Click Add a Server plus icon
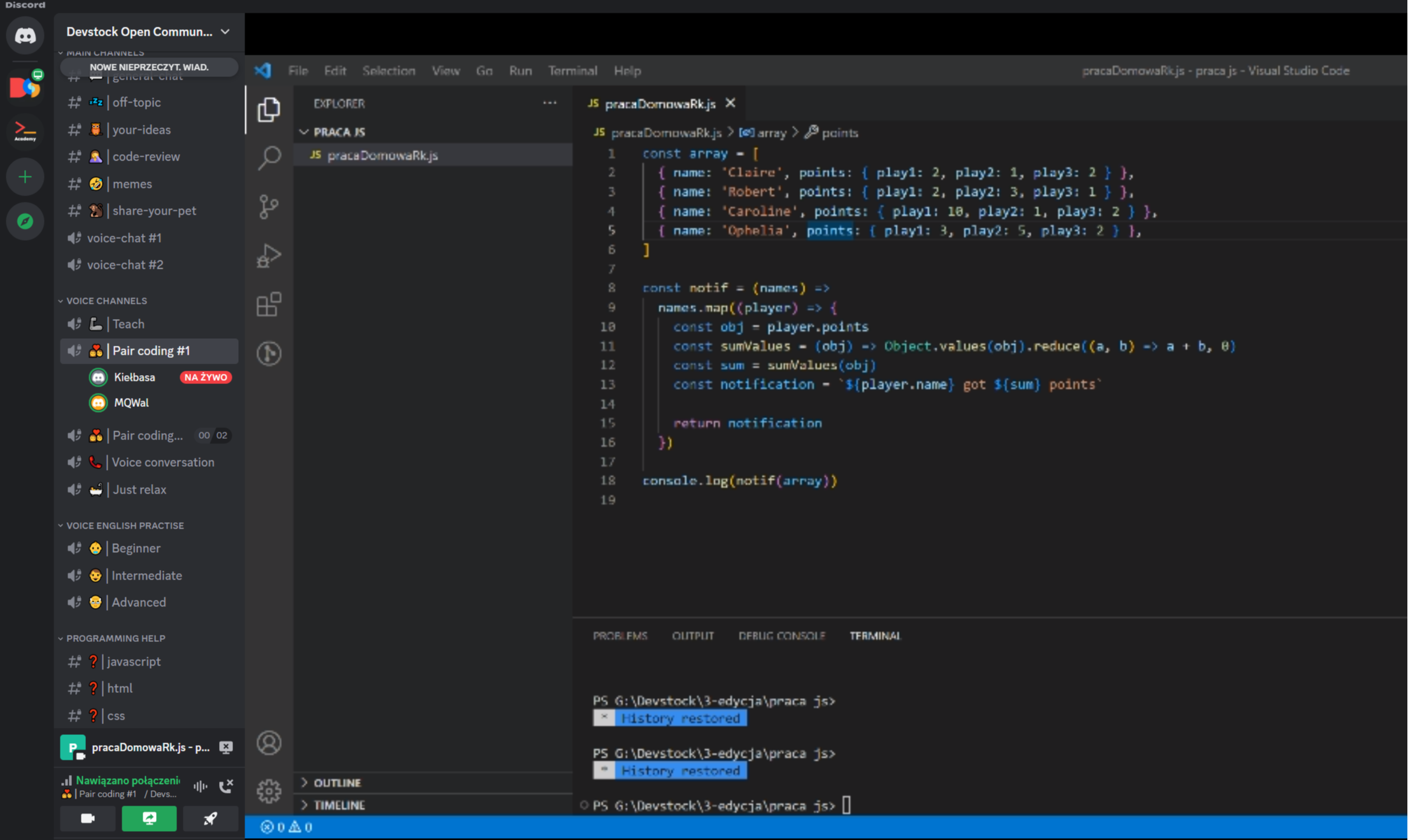The height and width of the screenshot is (840, 1408). pos(25,177)
